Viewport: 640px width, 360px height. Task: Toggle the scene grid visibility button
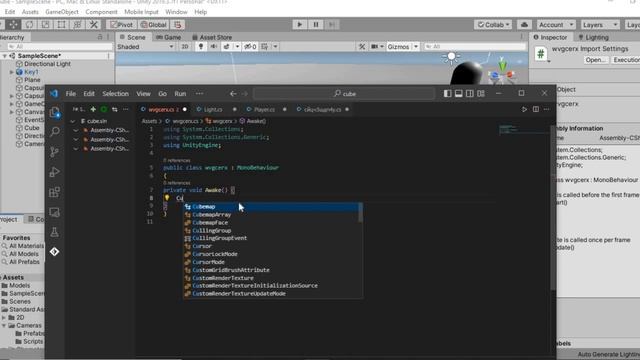click(264, 47)
